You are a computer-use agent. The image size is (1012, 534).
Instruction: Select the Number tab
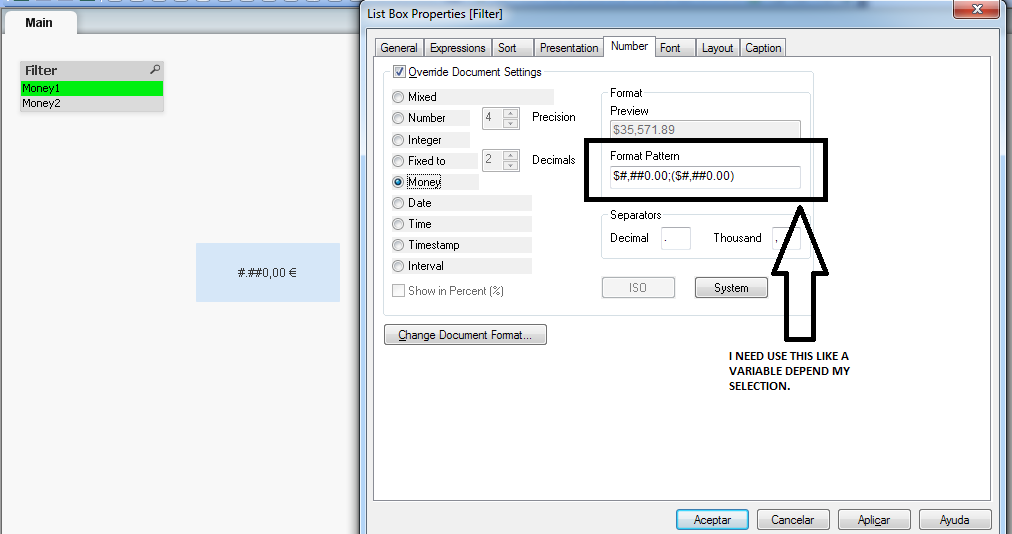click(629, 46)
